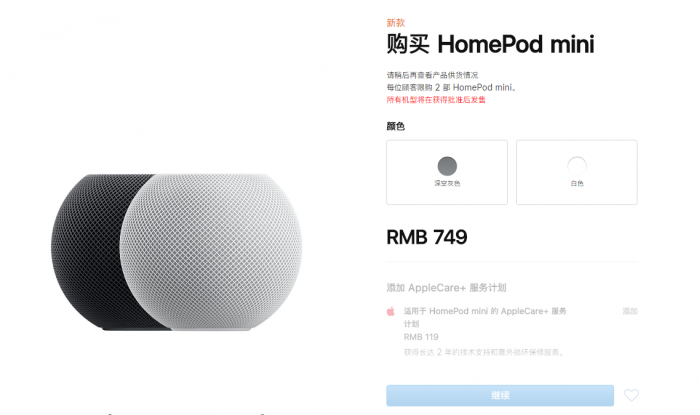Image resolution: width=700 pixels, height=415 pixels.
Task: Click the AppleCare+ plan description text
Action: (x=485, y=317)
